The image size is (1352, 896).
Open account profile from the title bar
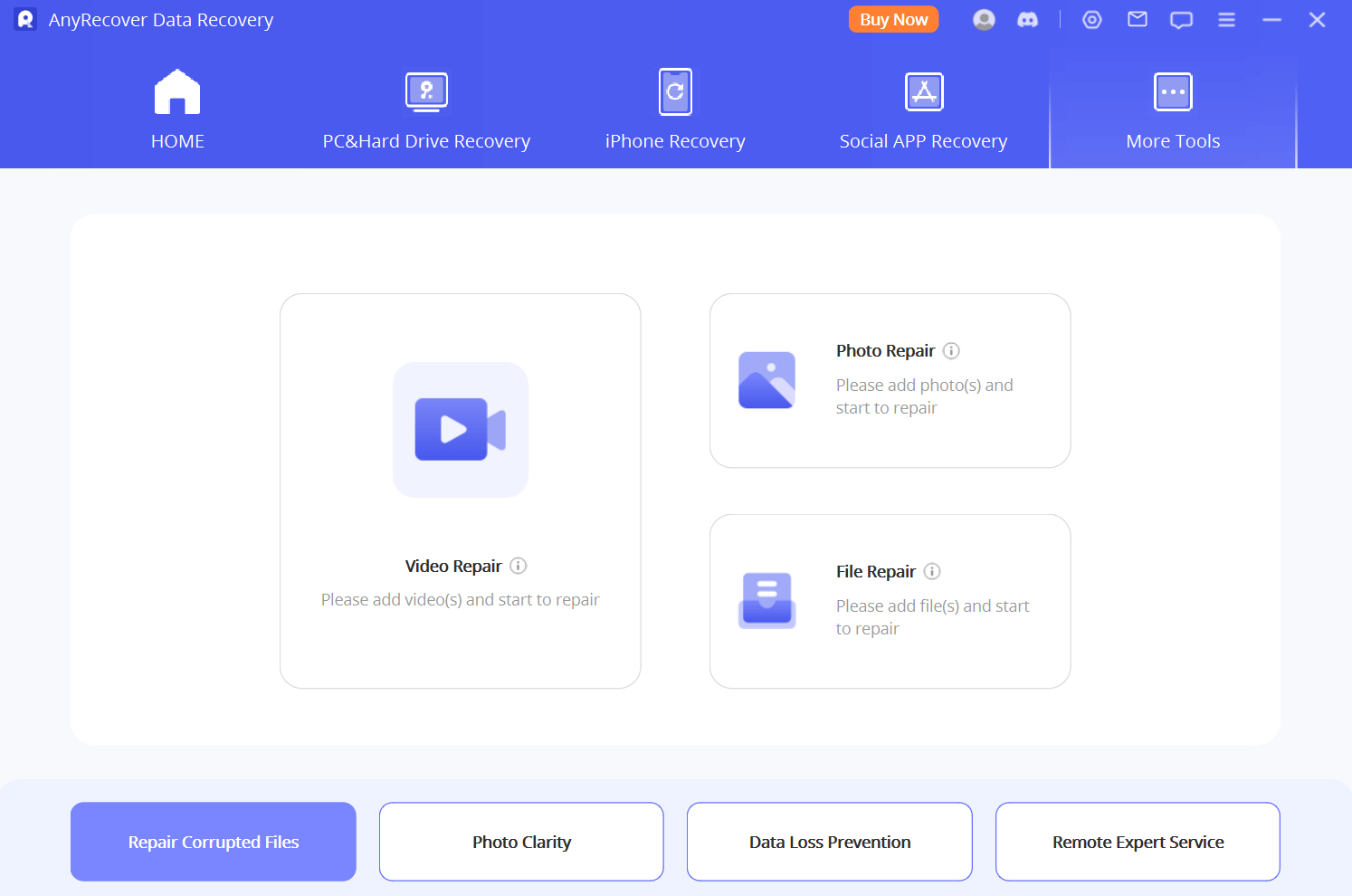984,19
